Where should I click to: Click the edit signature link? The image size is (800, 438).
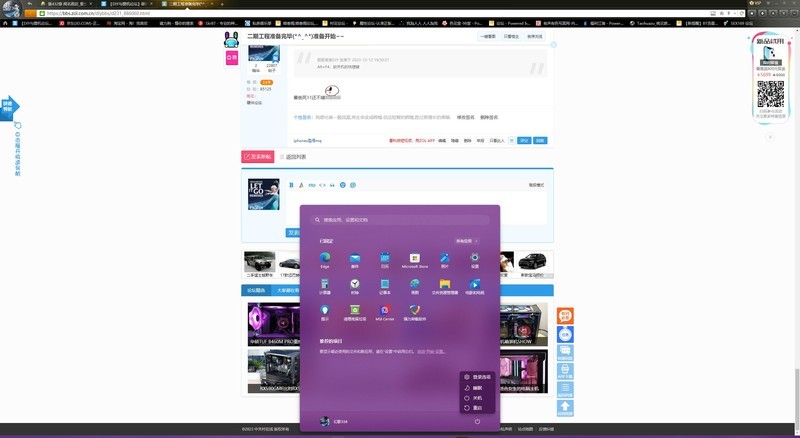point(465,117)
